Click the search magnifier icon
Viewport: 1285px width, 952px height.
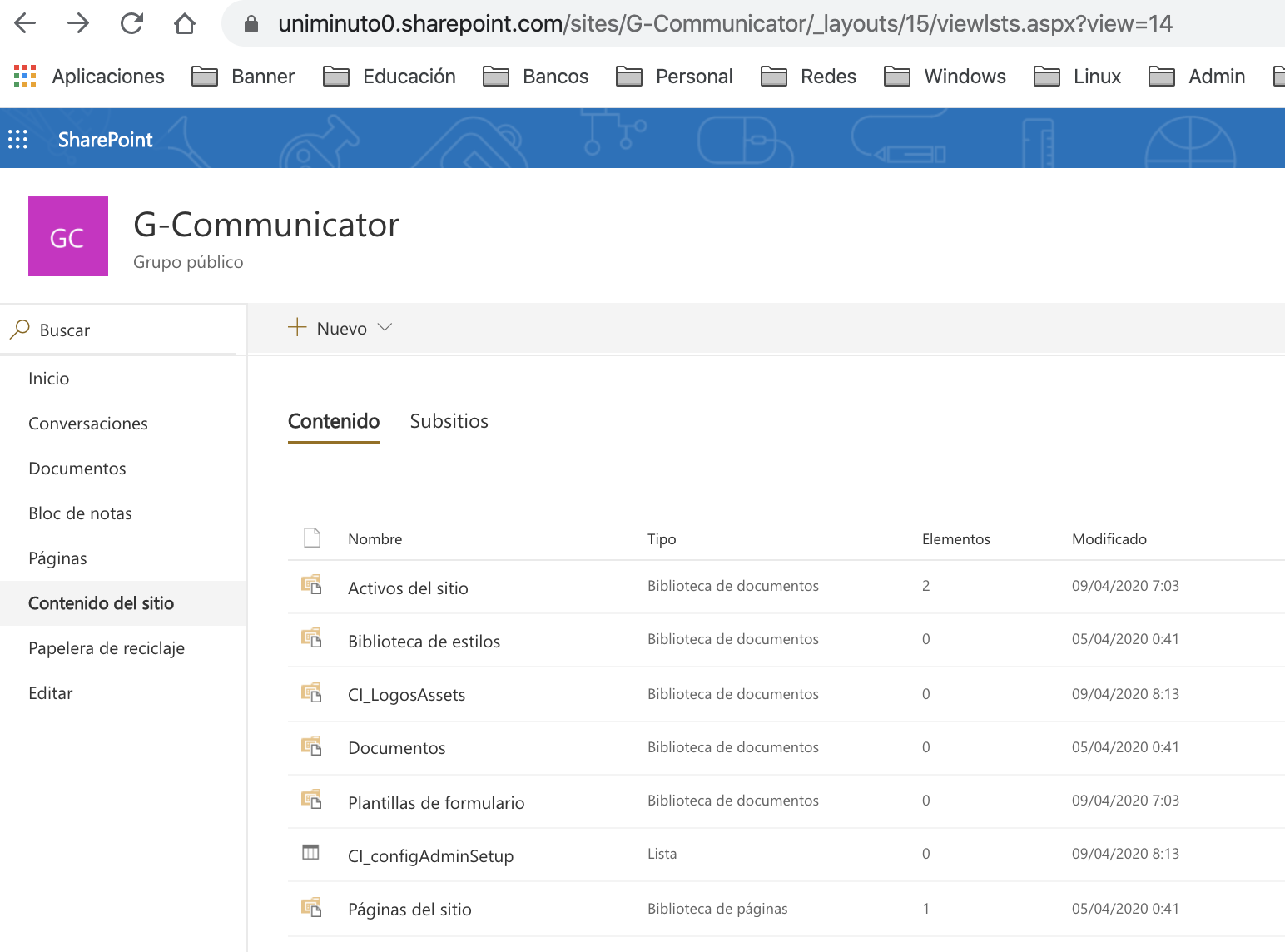19,330
